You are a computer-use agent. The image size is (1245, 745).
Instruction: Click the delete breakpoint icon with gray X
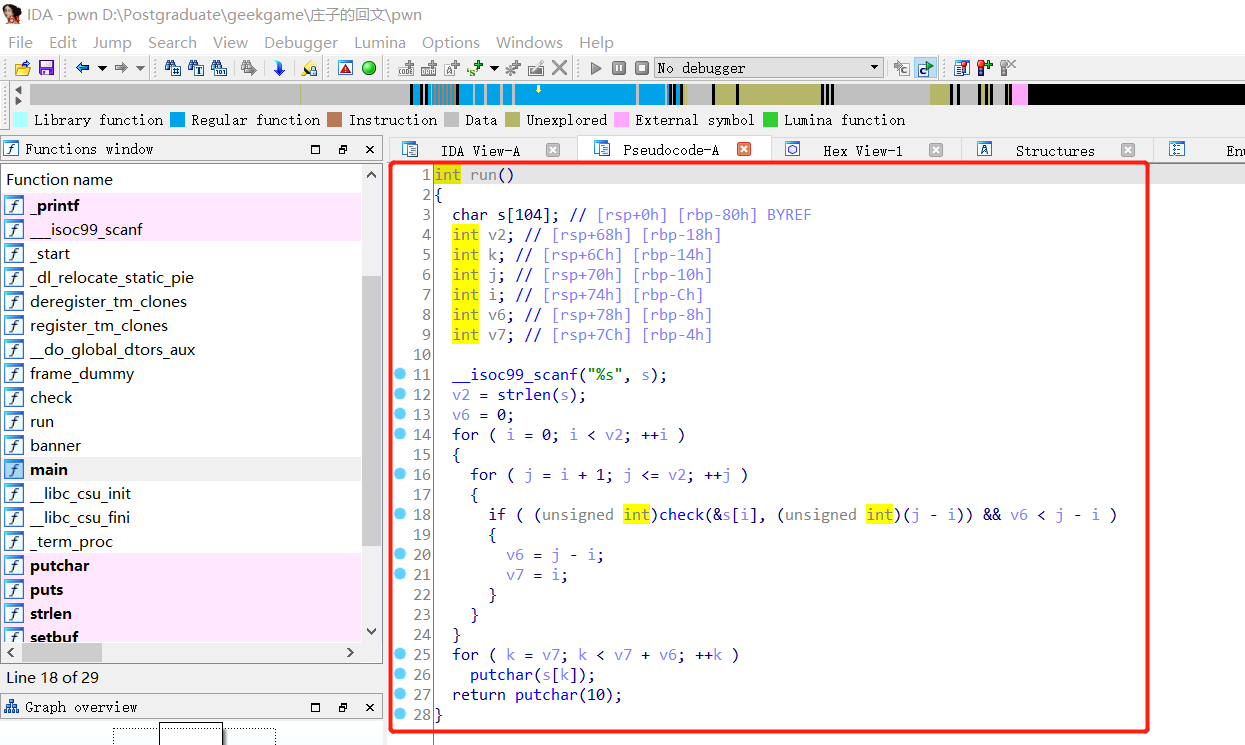tap(1008, 68)
